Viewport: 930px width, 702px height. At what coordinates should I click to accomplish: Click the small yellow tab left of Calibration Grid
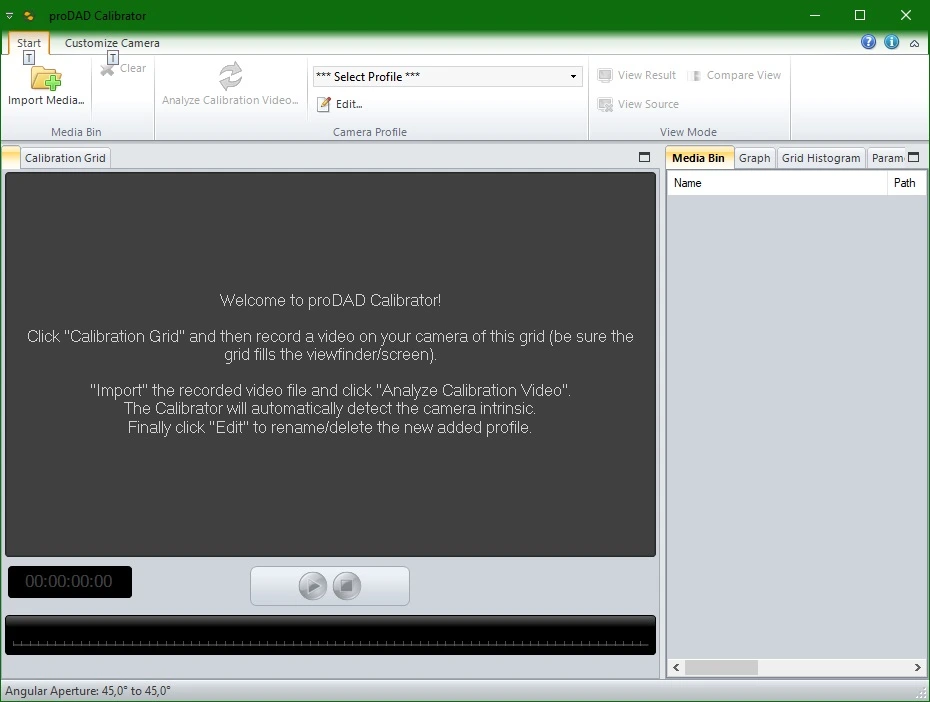coord(11,158)
